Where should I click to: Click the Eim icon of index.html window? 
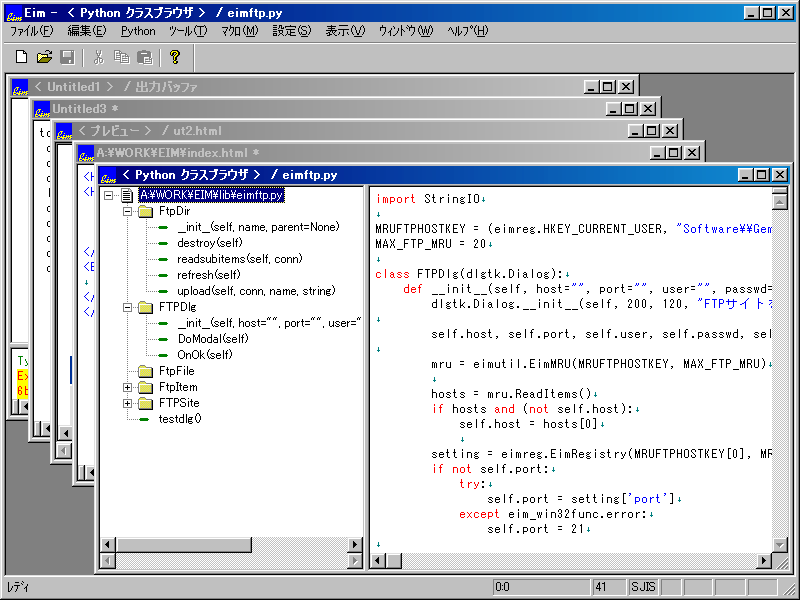86,153
